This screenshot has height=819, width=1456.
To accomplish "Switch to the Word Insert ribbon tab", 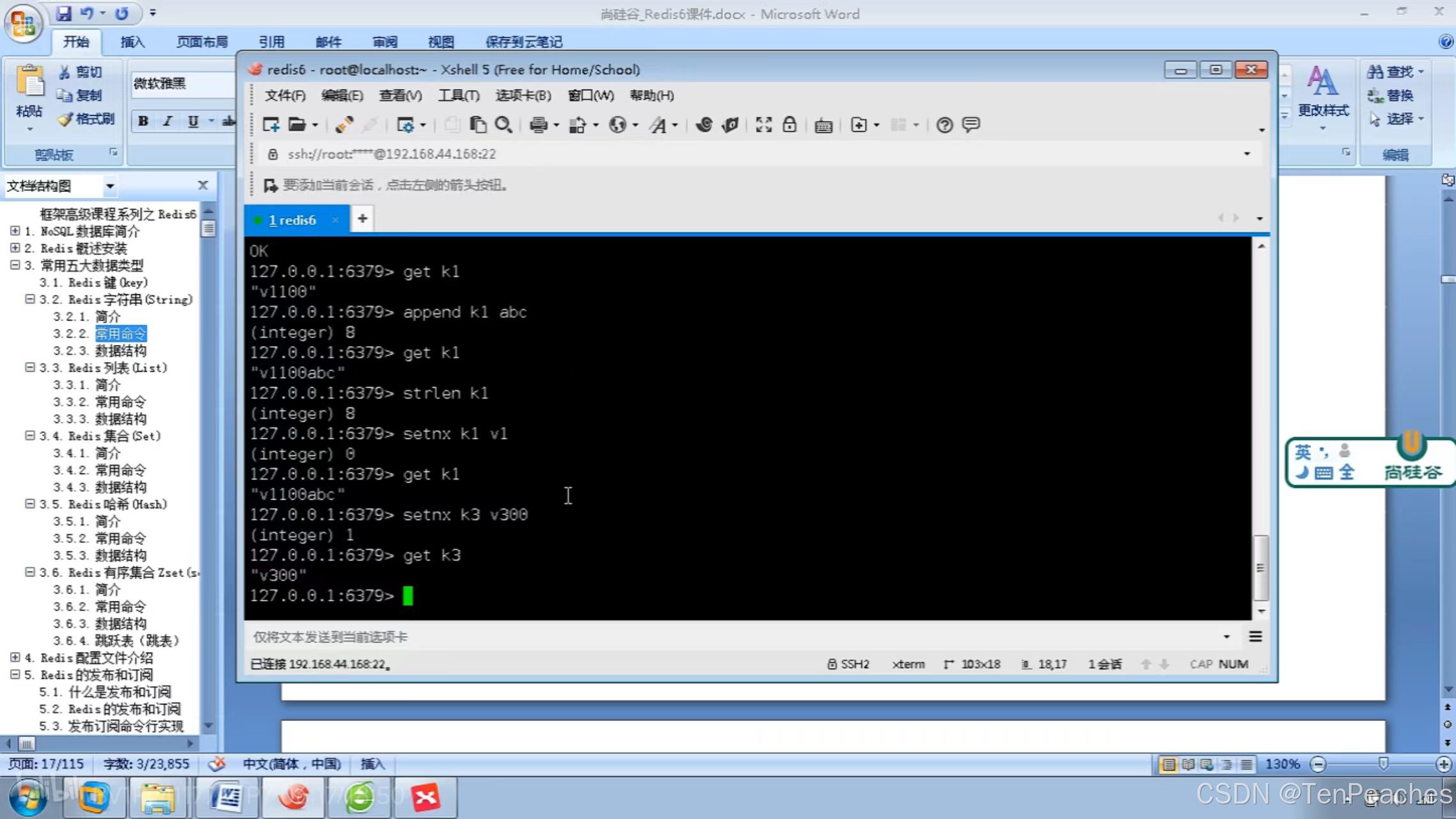I will [x=132, y=42].
